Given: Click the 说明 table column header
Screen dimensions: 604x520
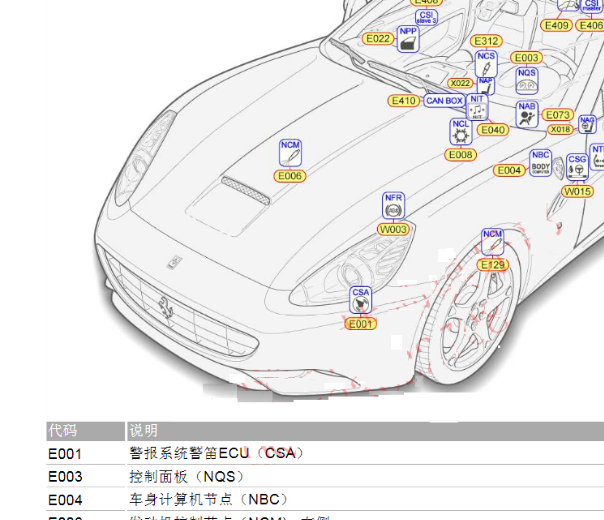Looking at the screenshot, I should click(364, 431).
